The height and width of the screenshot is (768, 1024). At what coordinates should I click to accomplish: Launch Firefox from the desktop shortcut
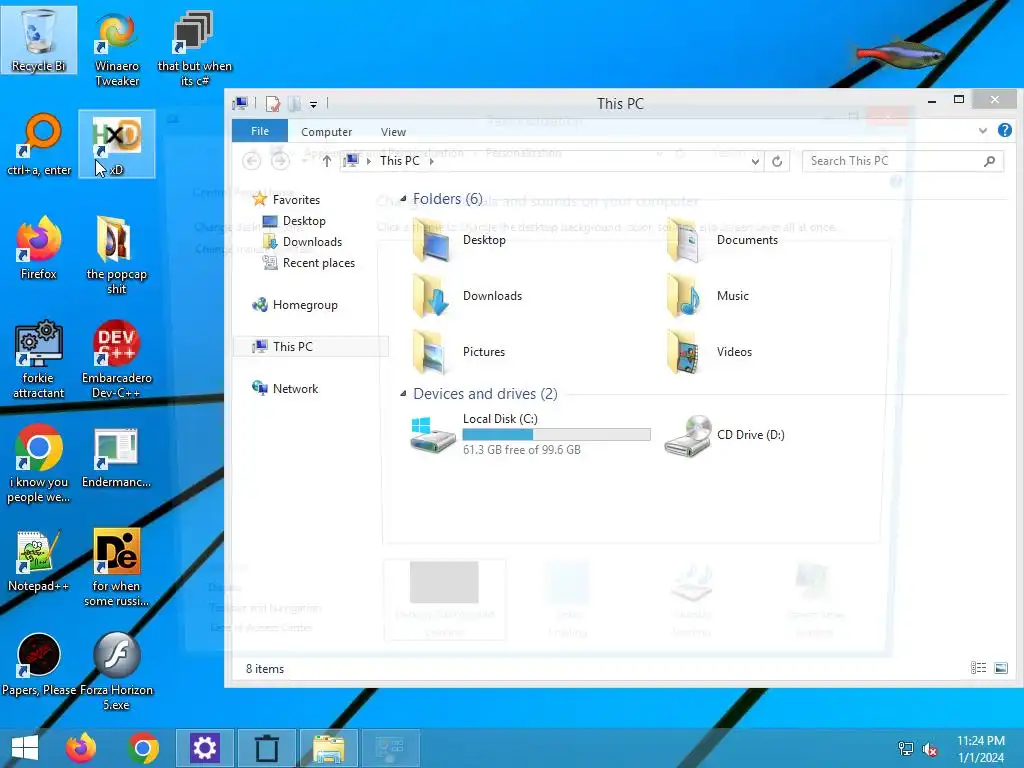pyautogui.click(x=39, y=248)
